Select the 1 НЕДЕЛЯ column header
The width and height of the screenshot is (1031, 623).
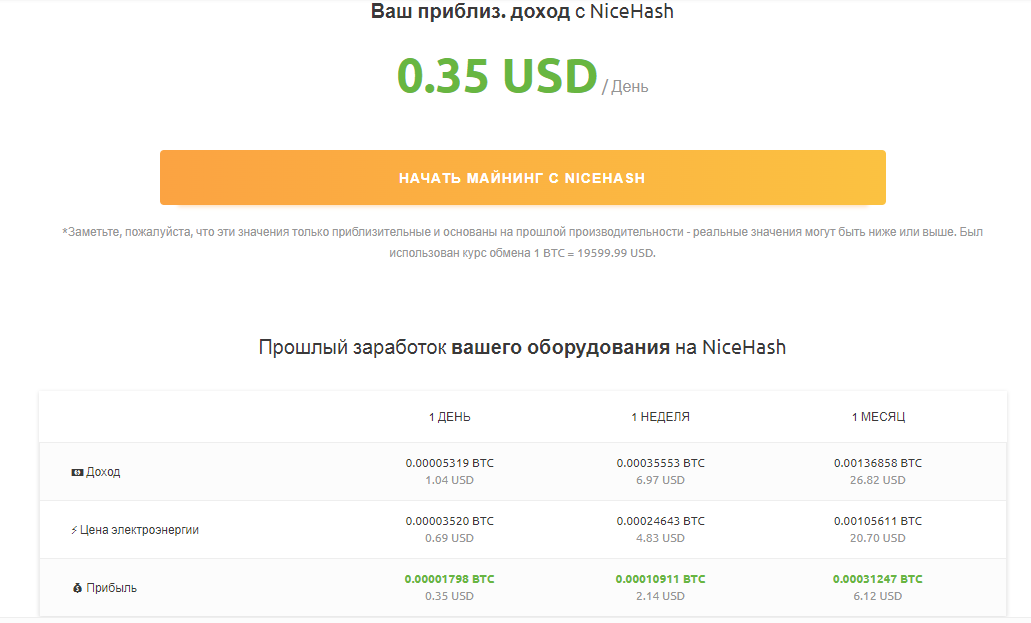pos(660,417)
